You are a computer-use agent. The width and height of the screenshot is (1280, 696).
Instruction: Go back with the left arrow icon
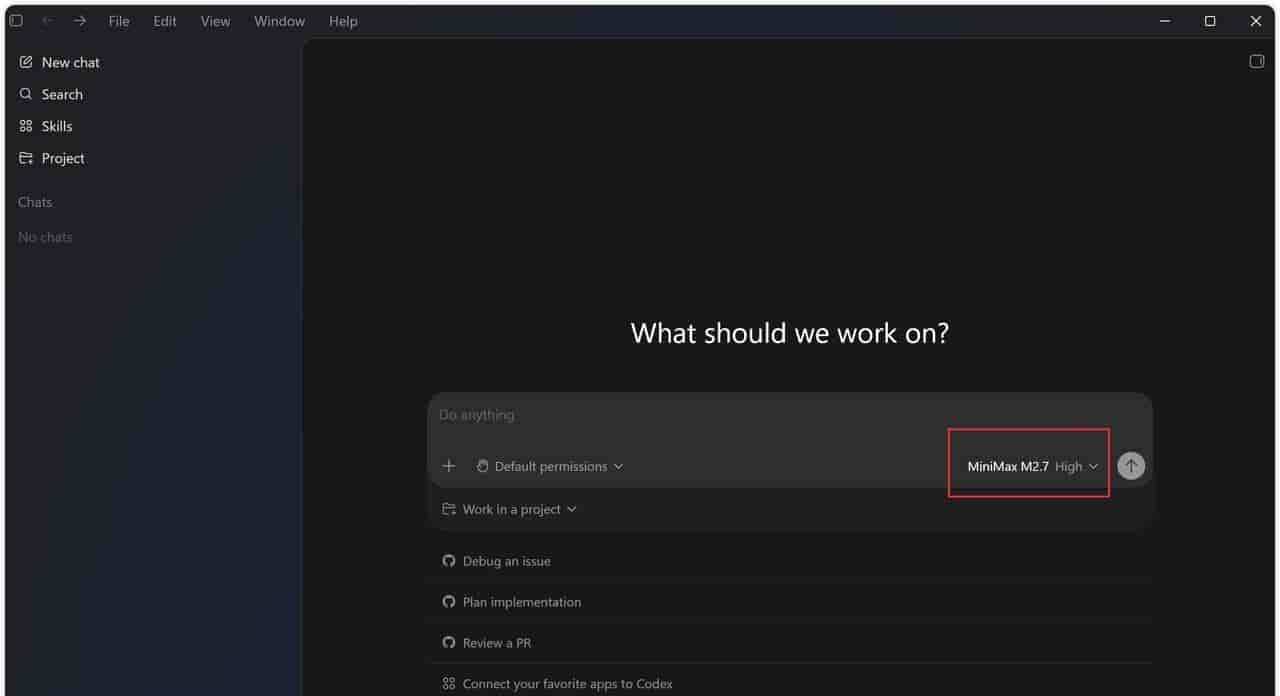pyautogui.click(x=47, y=21)
